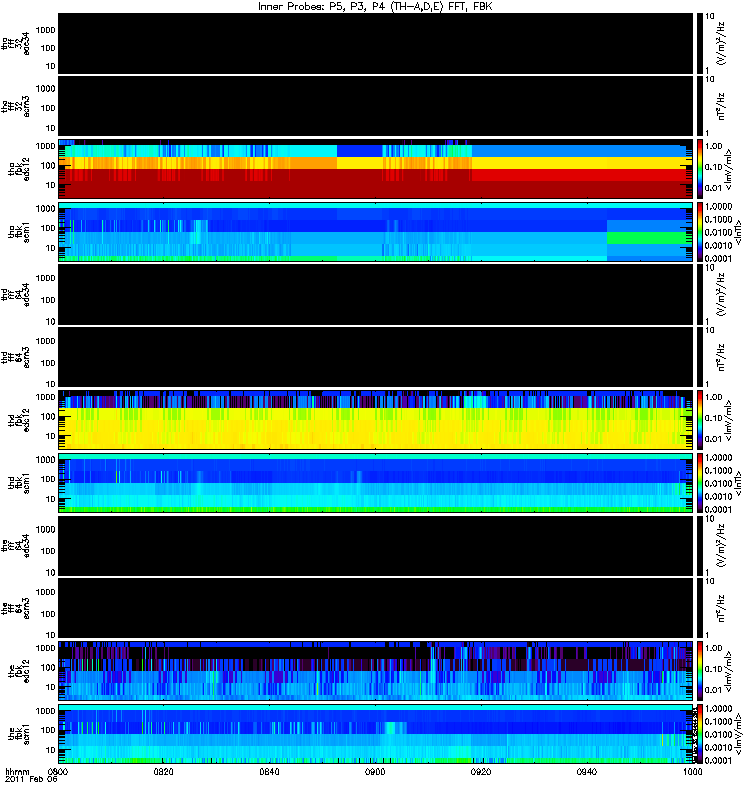The width and height of the screenshot is (750, 800).
Task: Click the color bar beside the fbk edc12
Action: tap(700, 671)
